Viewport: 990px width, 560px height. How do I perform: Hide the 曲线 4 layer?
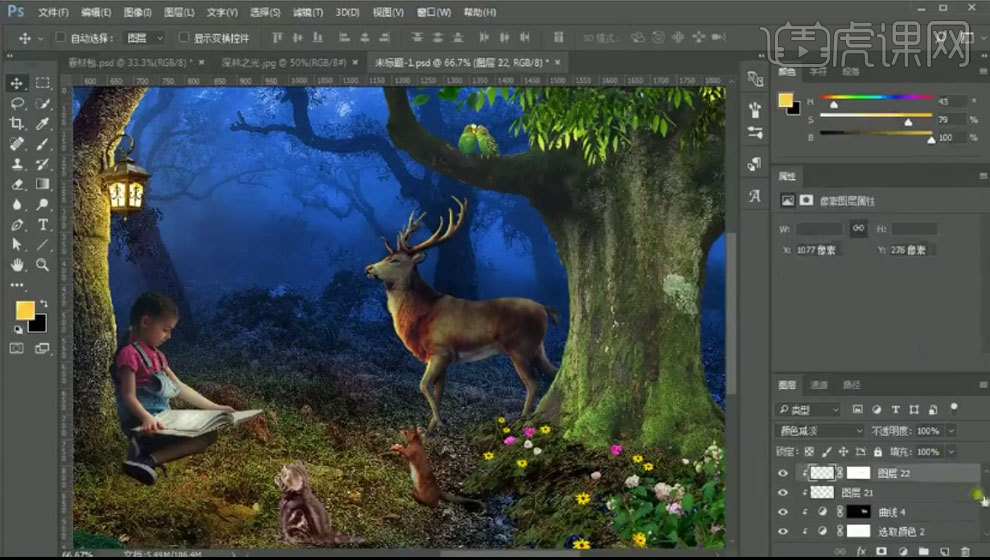(x=783, y=512)
